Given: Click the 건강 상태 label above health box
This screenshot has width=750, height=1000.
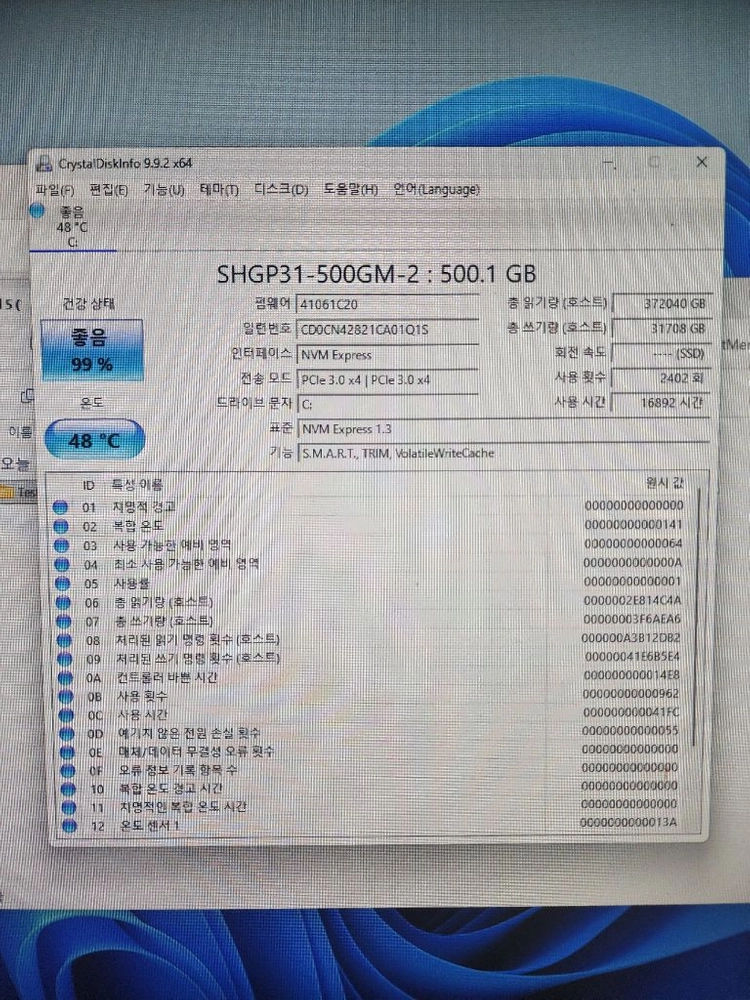Looking at the screenshot, I should tap(88, 304).
